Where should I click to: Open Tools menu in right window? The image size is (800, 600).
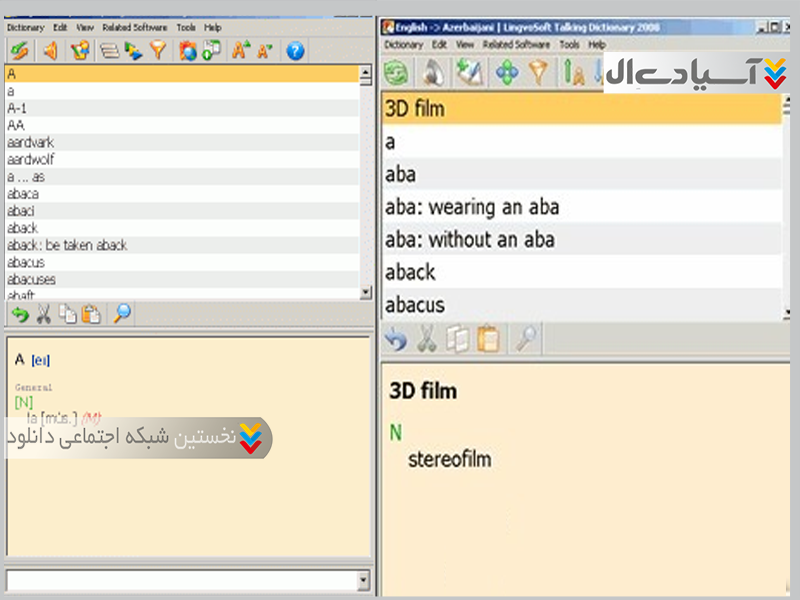[x=569, y=45]
